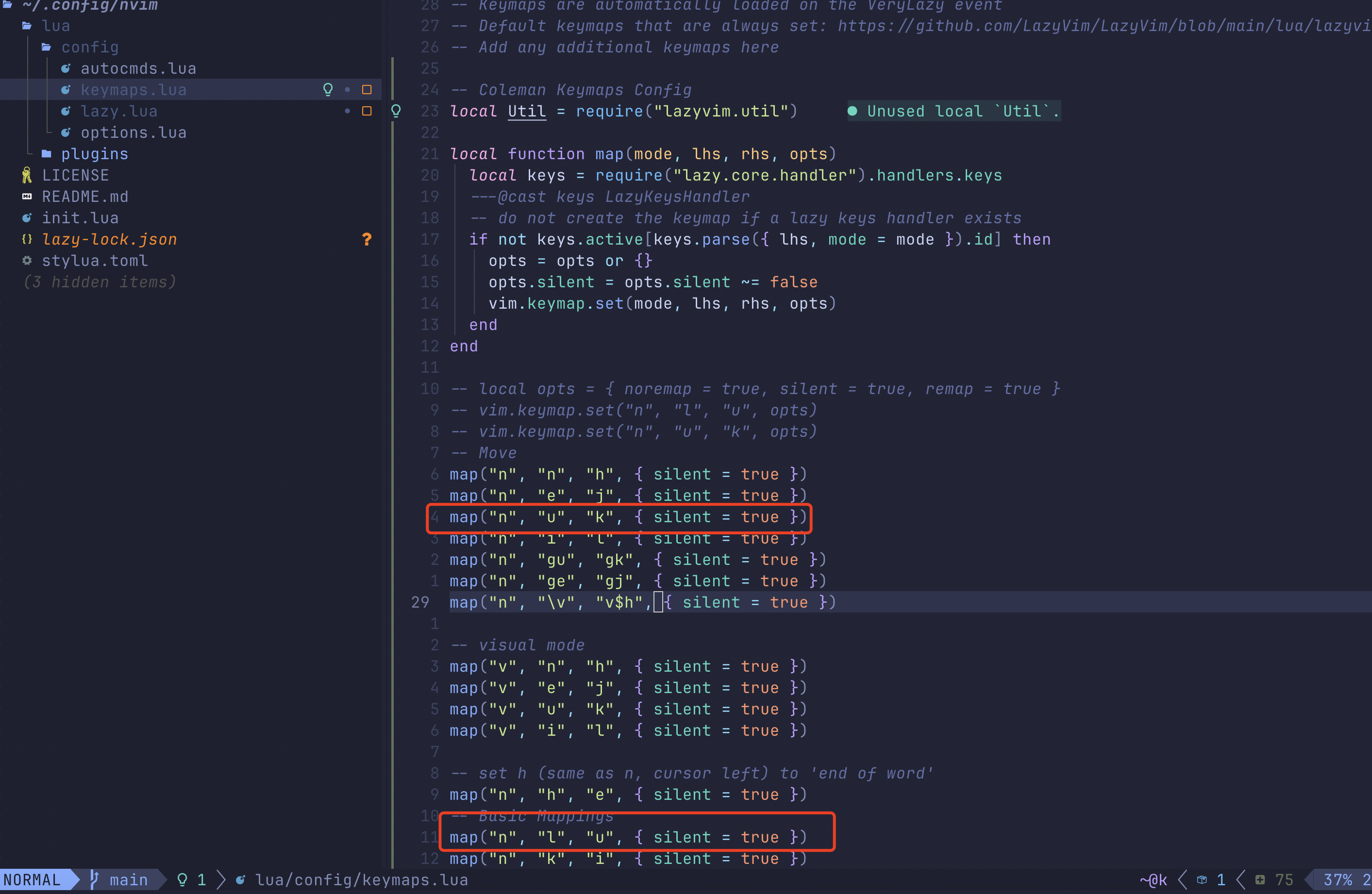Click the package icon in the statusline
This screenshot has height=894, width=1372.
pos(1202,879)
